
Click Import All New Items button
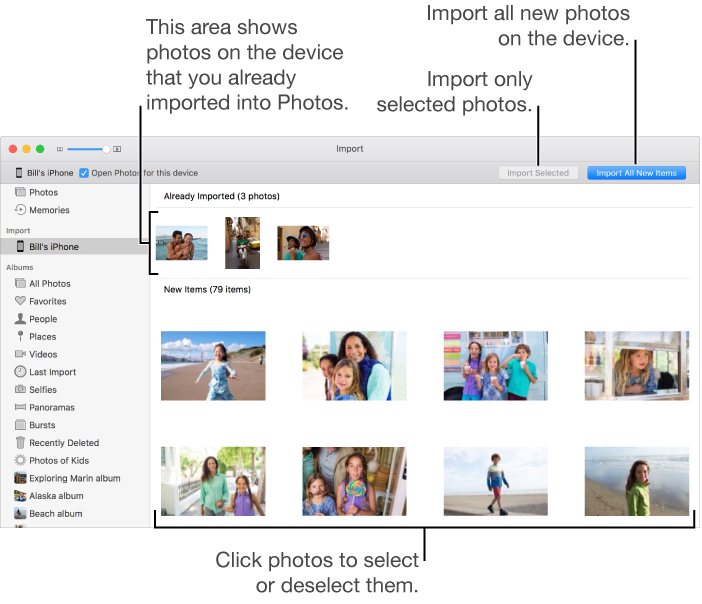point(636,173)
